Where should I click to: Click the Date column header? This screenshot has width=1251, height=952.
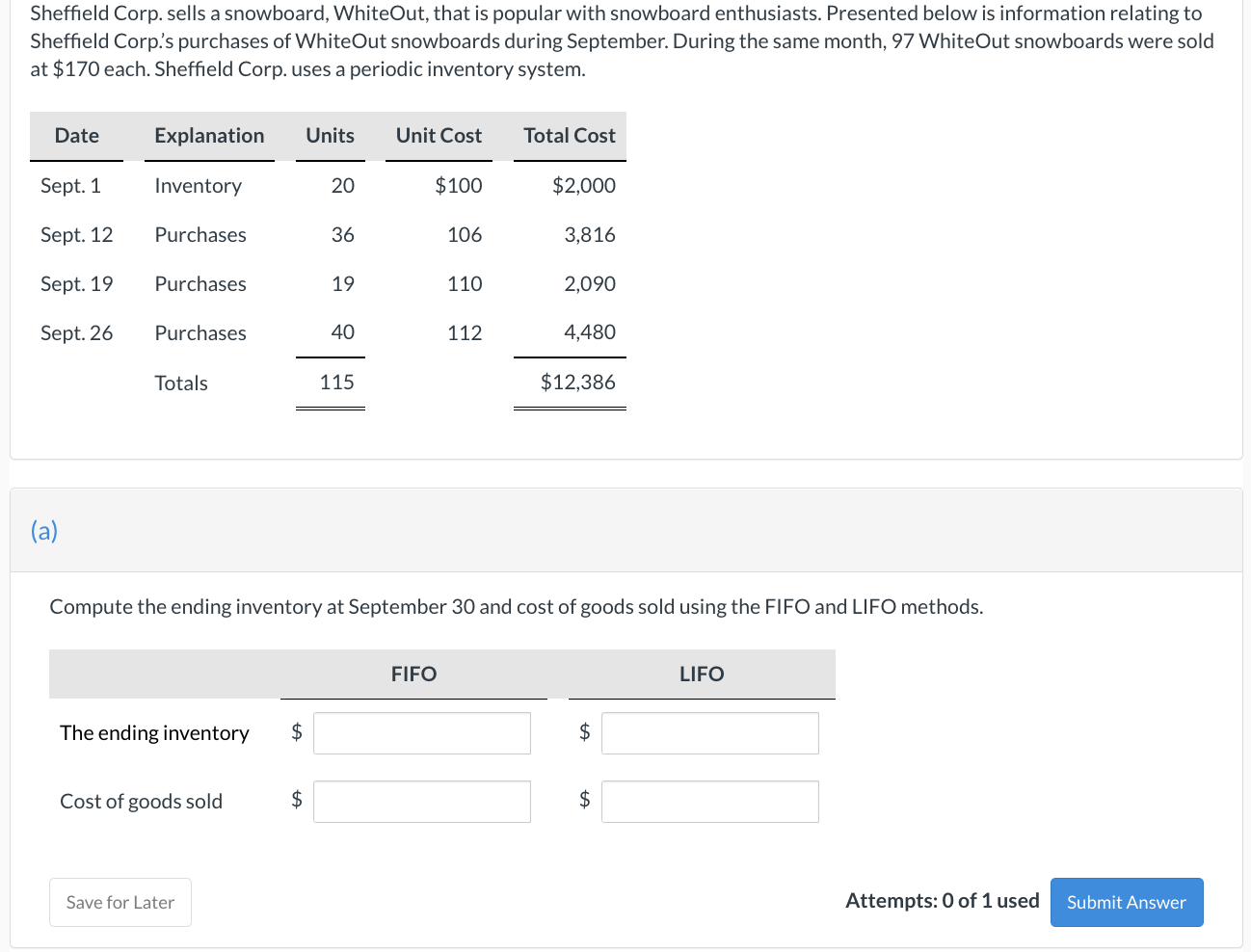point(77,136)
